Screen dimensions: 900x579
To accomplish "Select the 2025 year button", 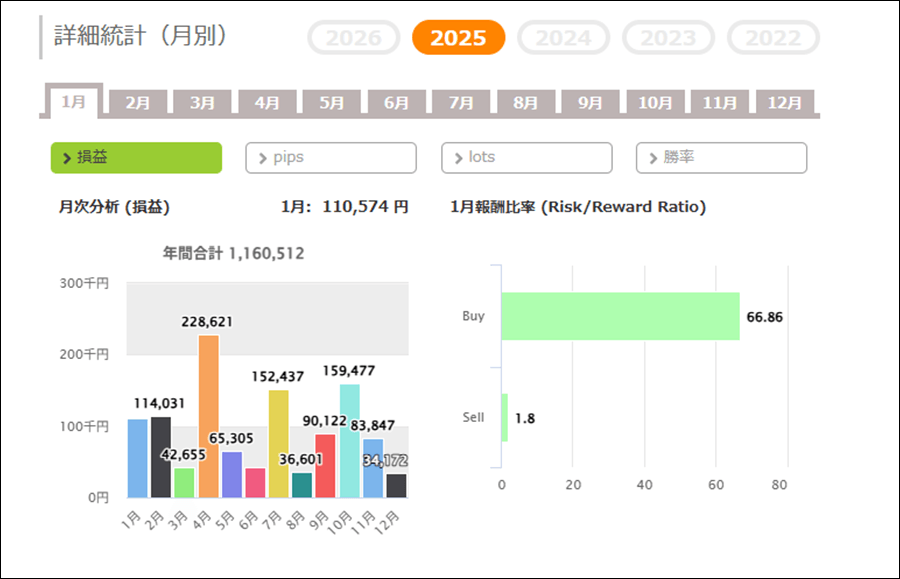I will coord(458,38).
